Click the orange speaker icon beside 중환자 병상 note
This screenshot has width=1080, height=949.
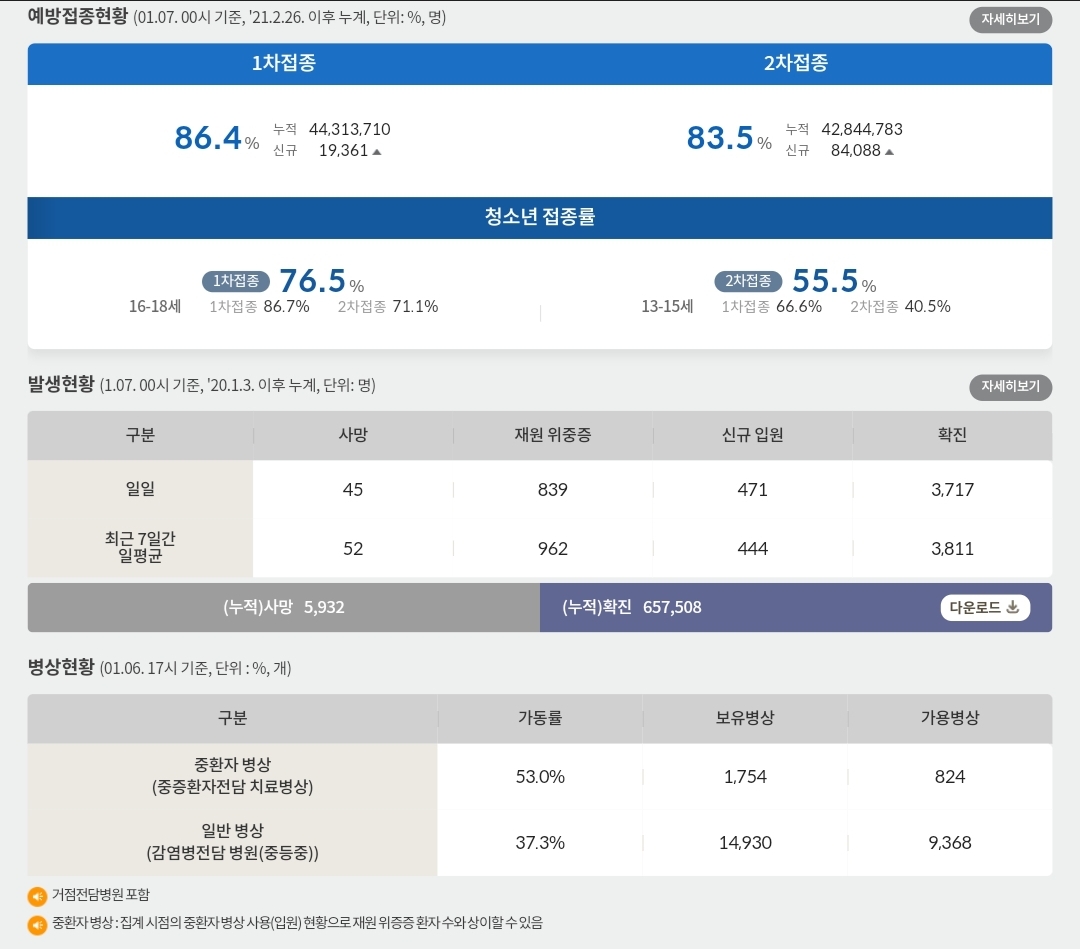[x=37, y=924]
